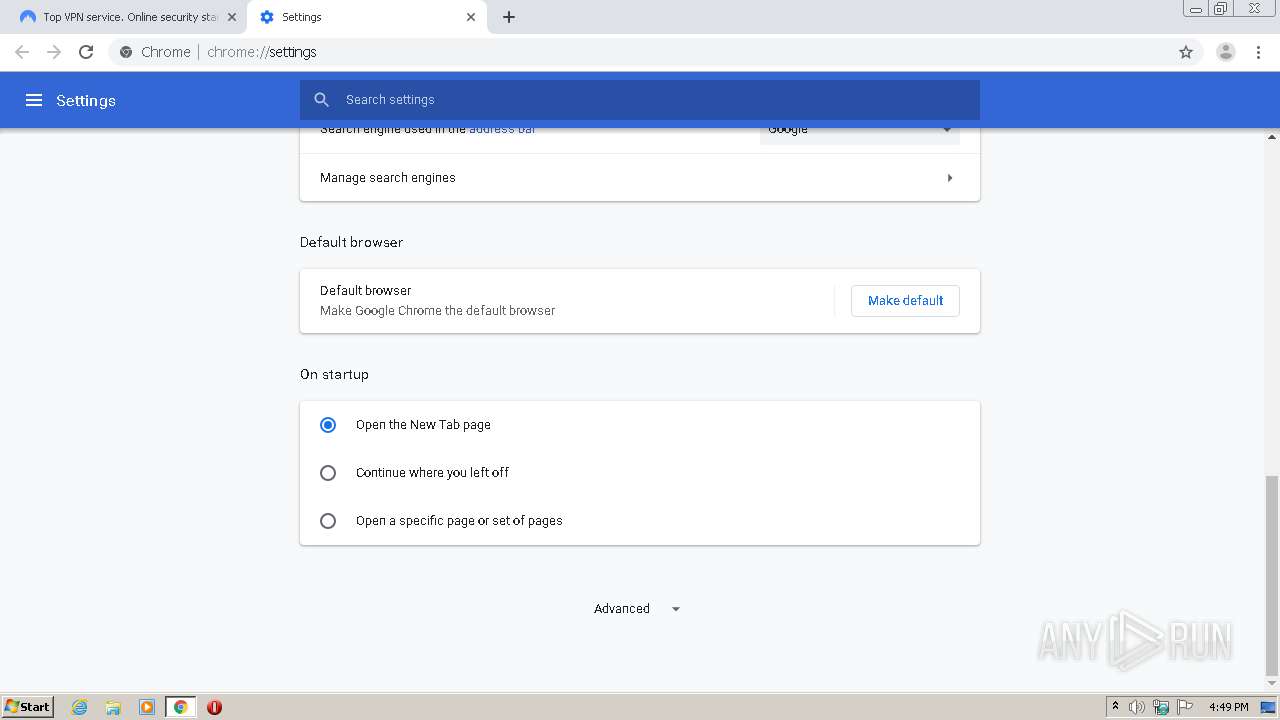
Task: Open File Explorer from taskbar
Action: point(113,707)
